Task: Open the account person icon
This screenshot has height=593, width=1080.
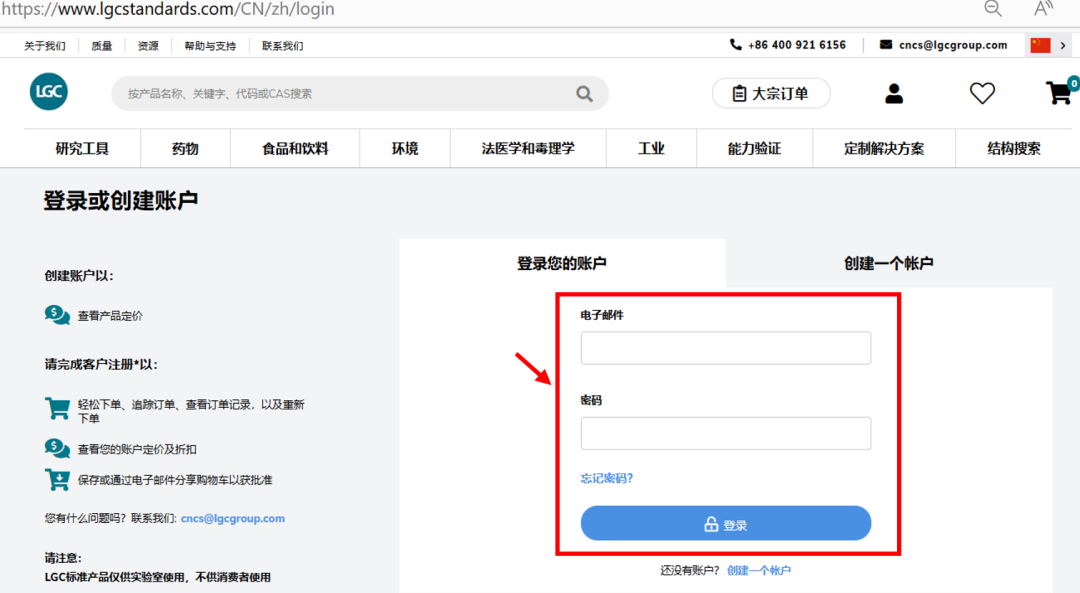Action: pos(893,92)
